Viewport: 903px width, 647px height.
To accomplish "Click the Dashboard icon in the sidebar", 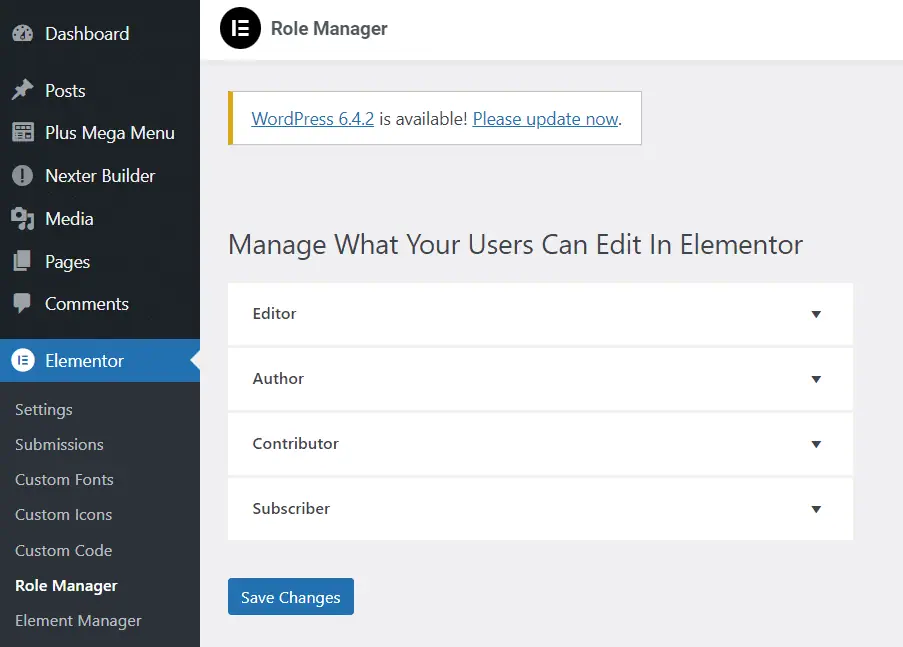I will point(22,33).
